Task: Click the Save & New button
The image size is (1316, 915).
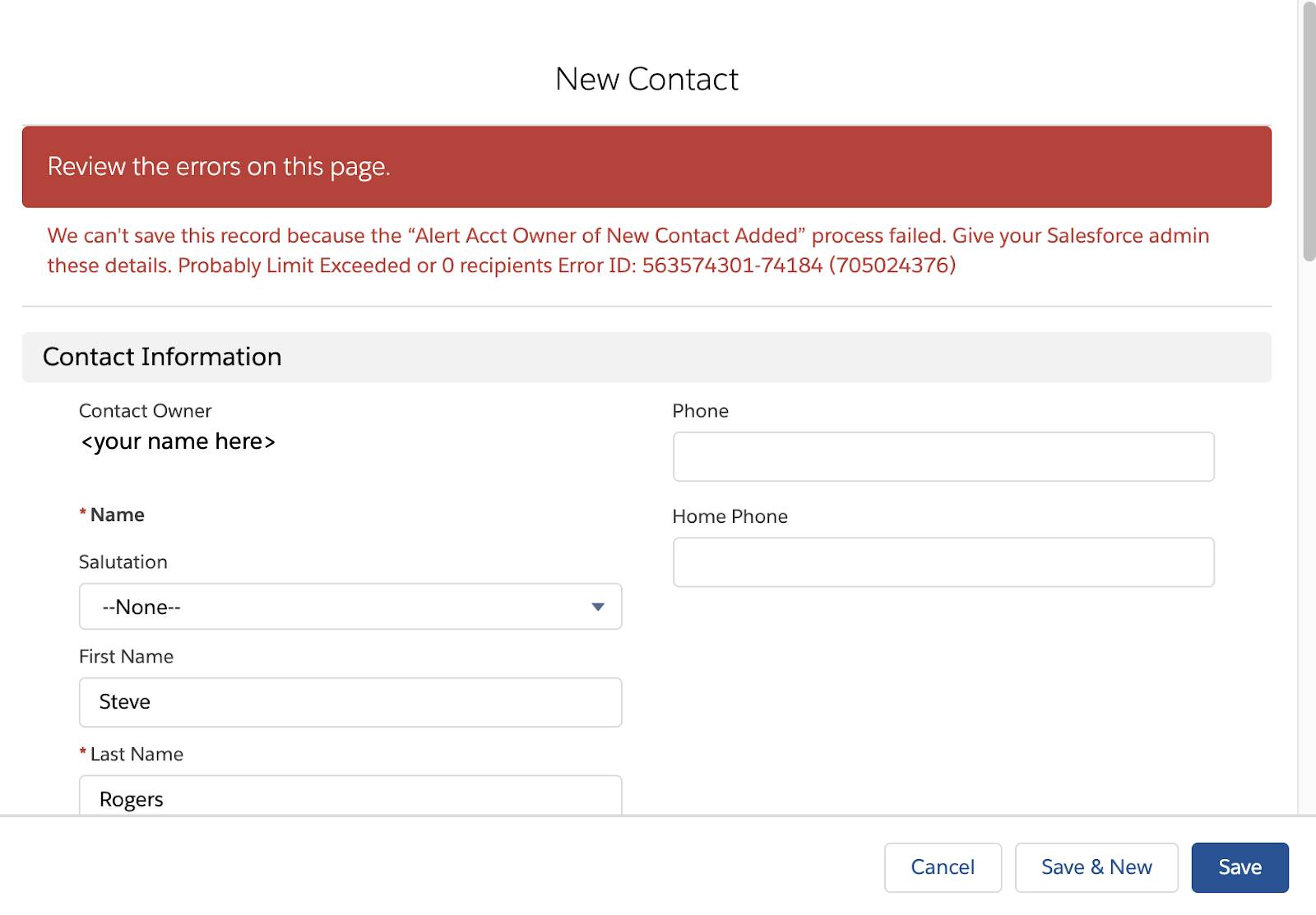Action: pos(1096,867)
